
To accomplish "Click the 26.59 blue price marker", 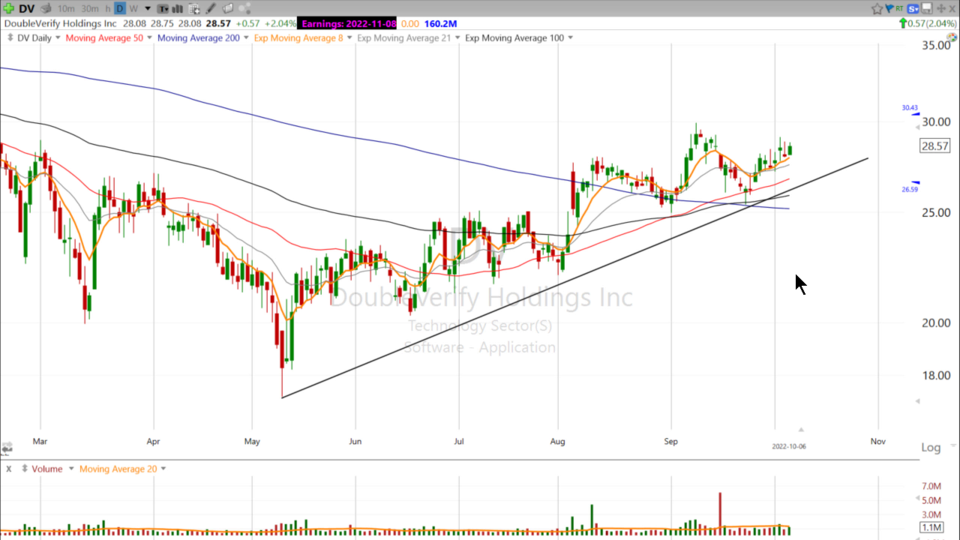I will 910,189.
